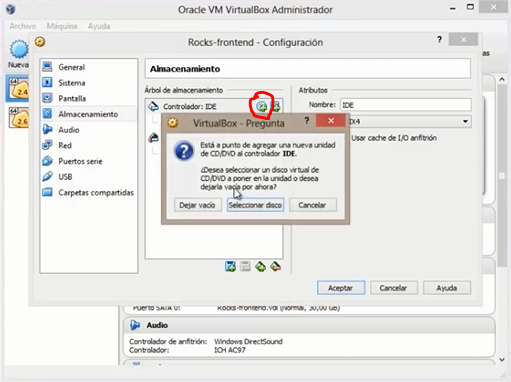This screenshot has width=511, height=382.
Task: Click the Windows DirectSound value text
Action: tap(248, 341)
